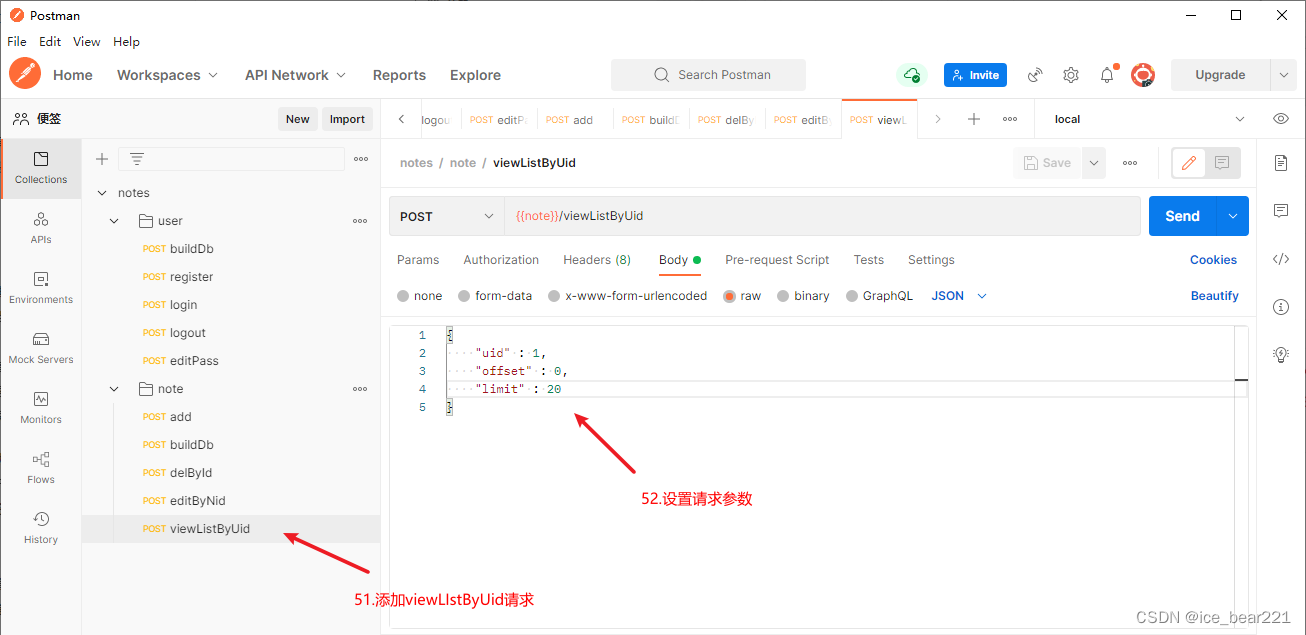Open the APIs sidebar panel
The image size is (1306, 635).
[41, 228]
